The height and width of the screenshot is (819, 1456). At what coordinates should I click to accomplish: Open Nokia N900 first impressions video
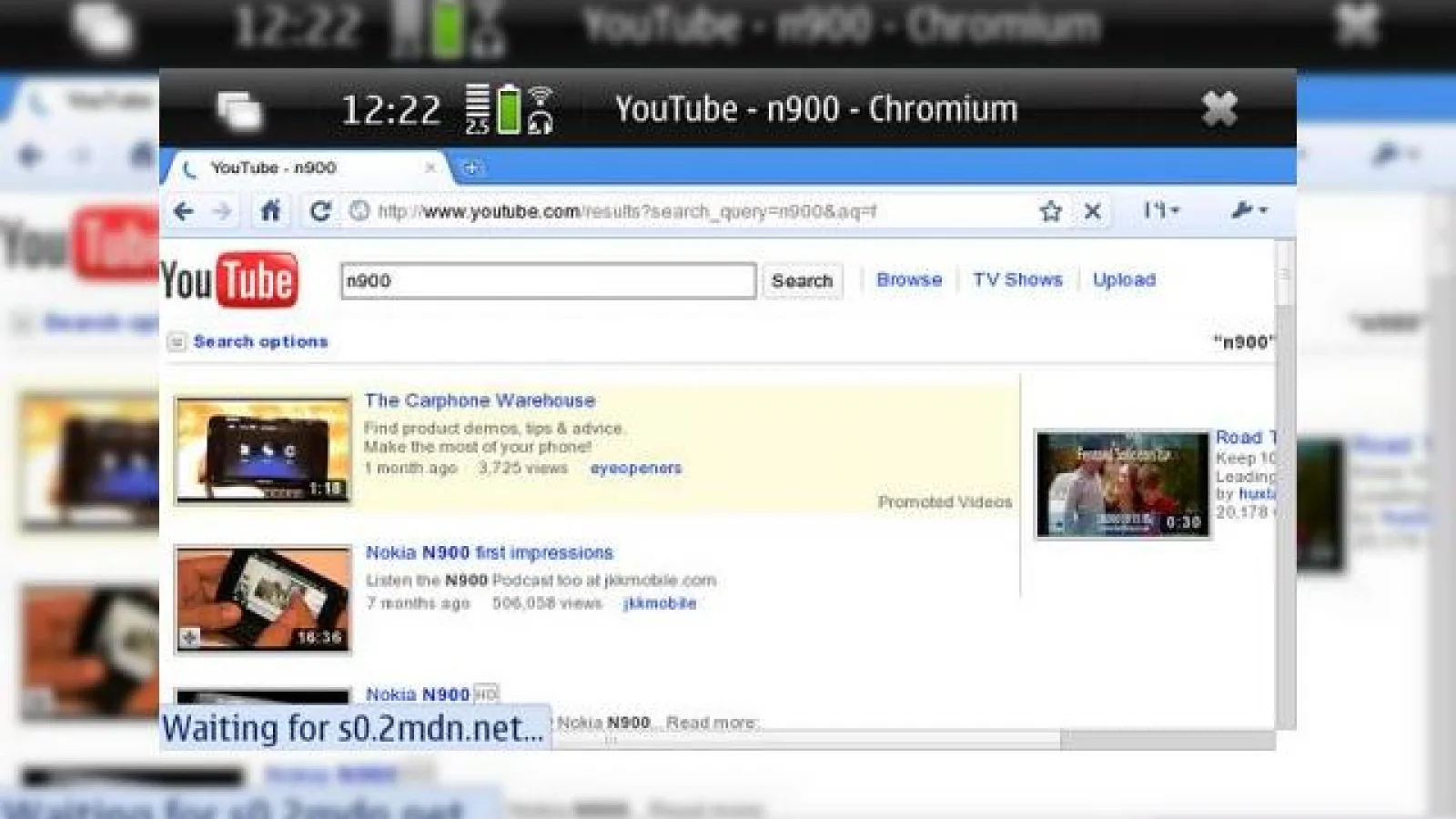pyautogui.click(x=490, y=552)
